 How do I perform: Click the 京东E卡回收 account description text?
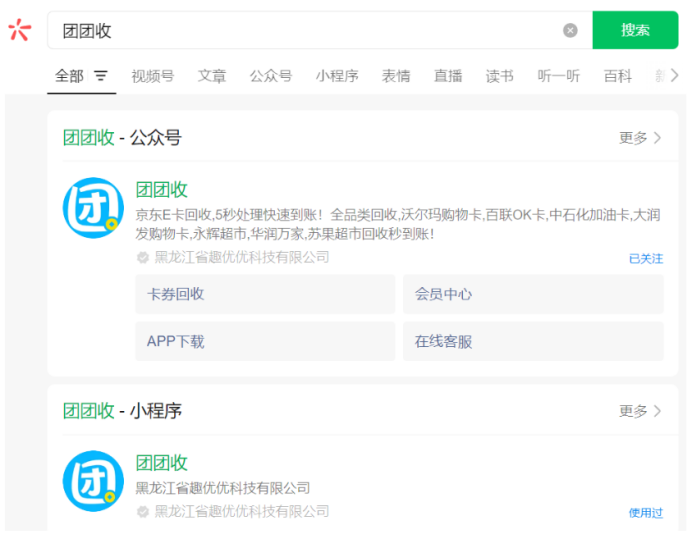click(398, 224)
